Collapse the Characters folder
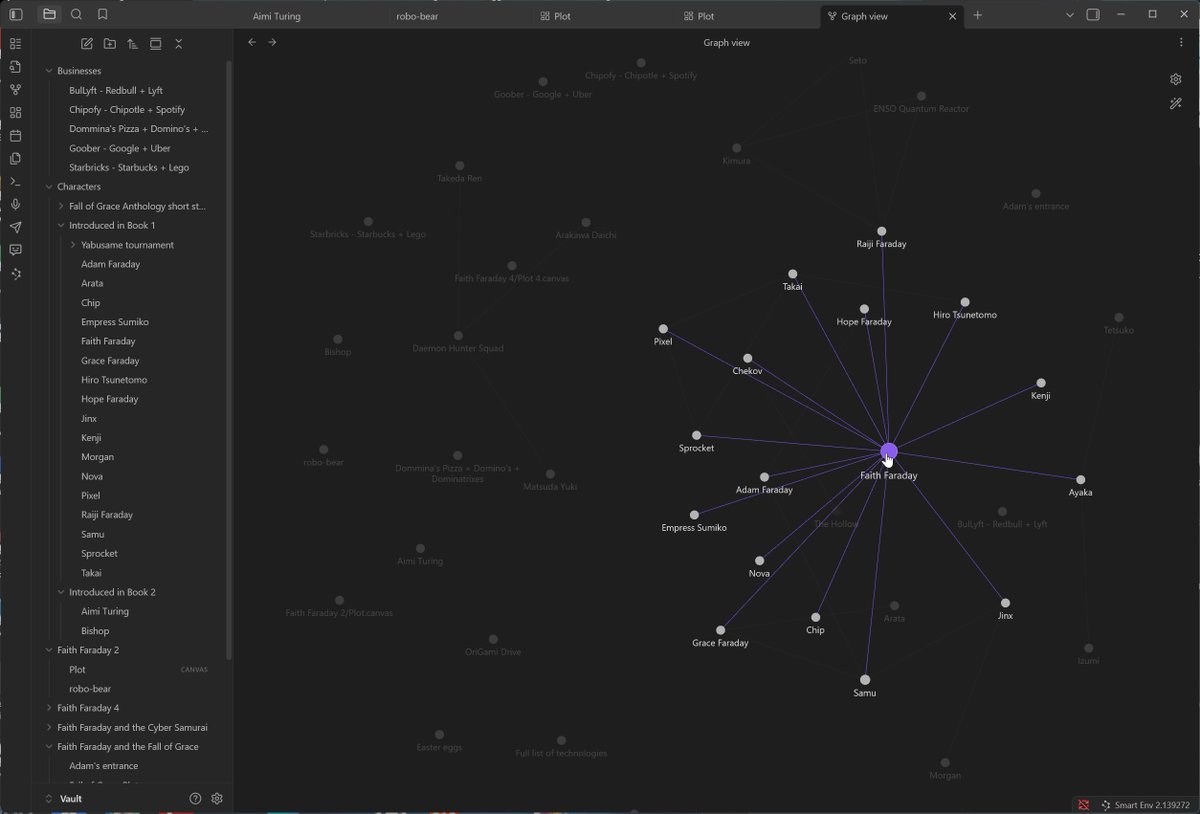The width and height of the screenshot is (1200, 814). pyautogui.click(x=48, y=187)
